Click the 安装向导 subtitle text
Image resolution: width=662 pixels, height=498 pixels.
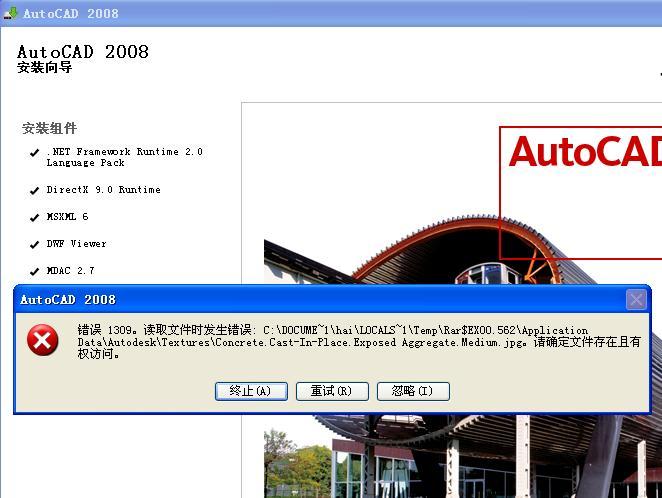44,68
